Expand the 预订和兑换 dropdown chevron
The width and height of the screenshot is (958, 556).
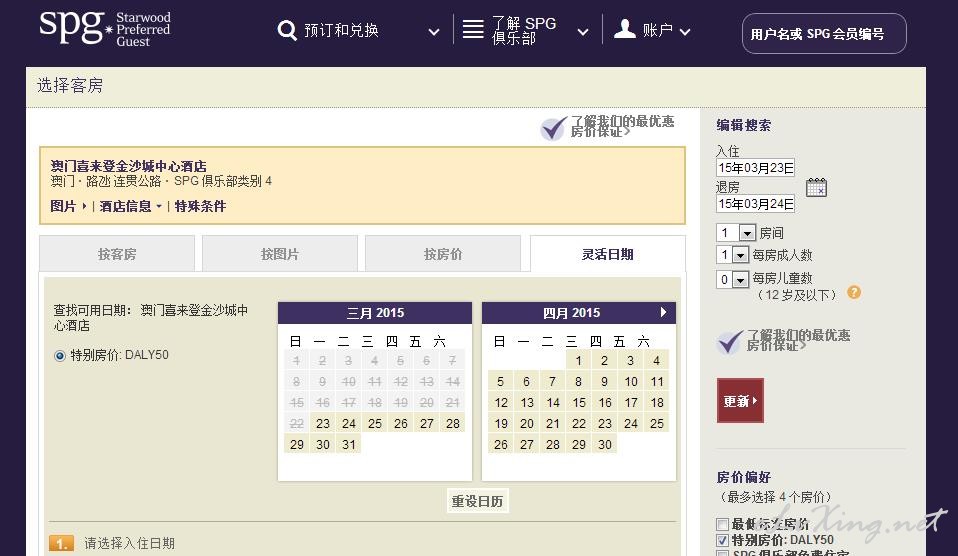434,32
